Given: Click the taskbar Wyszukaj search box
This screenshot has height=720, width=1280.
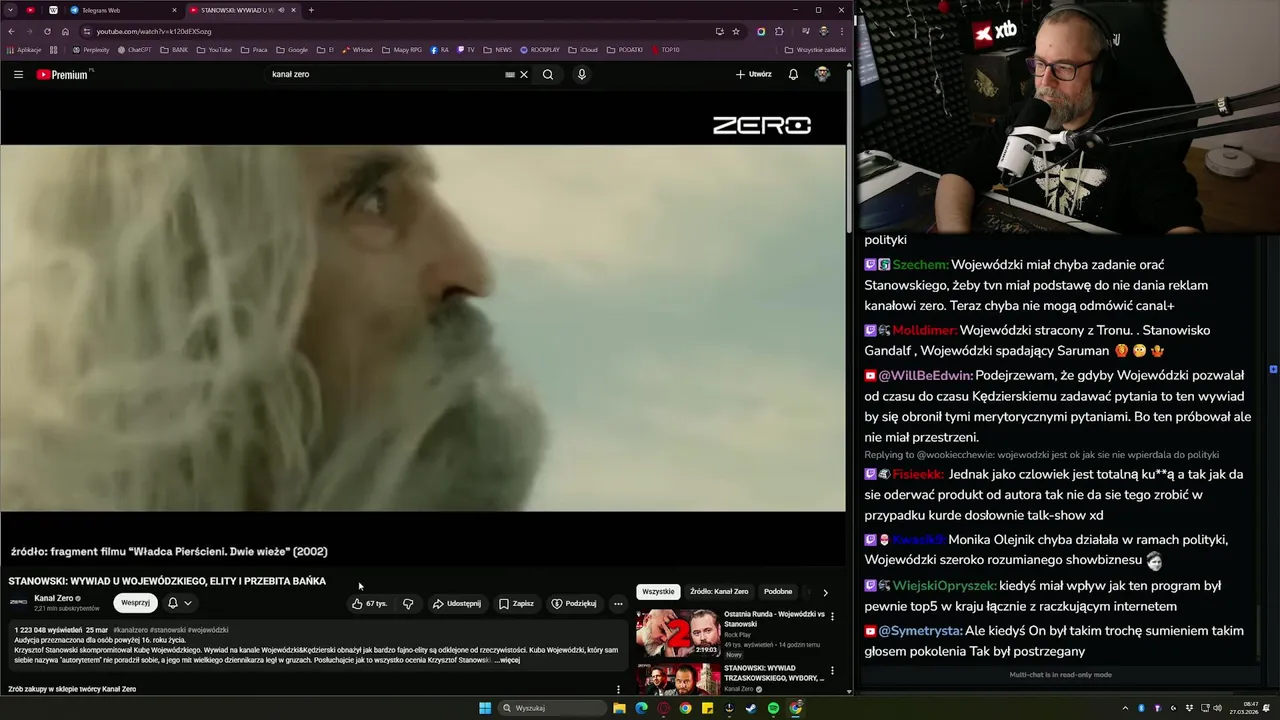Looking at the screenshot, I should pos(553,708).
